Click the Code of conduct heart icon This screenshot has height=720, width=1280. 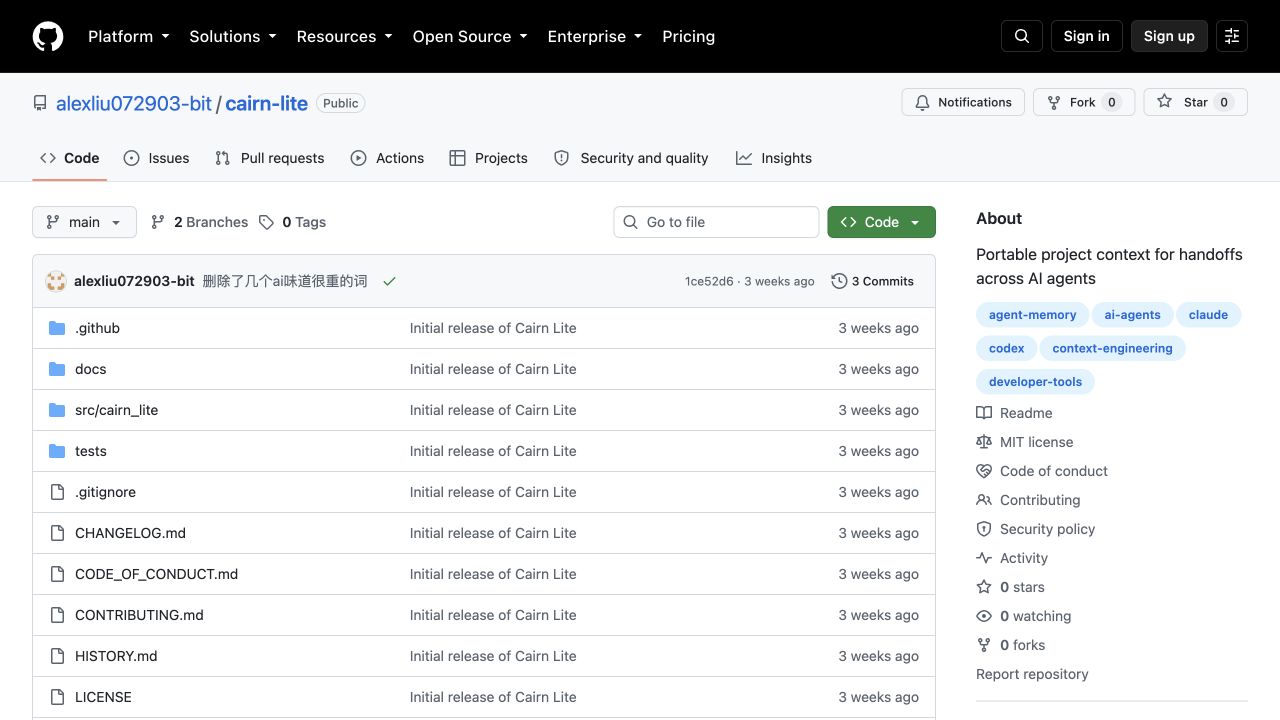[984, 471]
